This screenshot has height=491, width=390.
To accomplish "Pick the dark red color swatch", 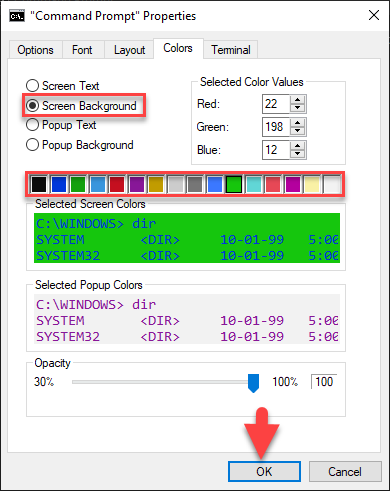I will (x=117, y=184).
